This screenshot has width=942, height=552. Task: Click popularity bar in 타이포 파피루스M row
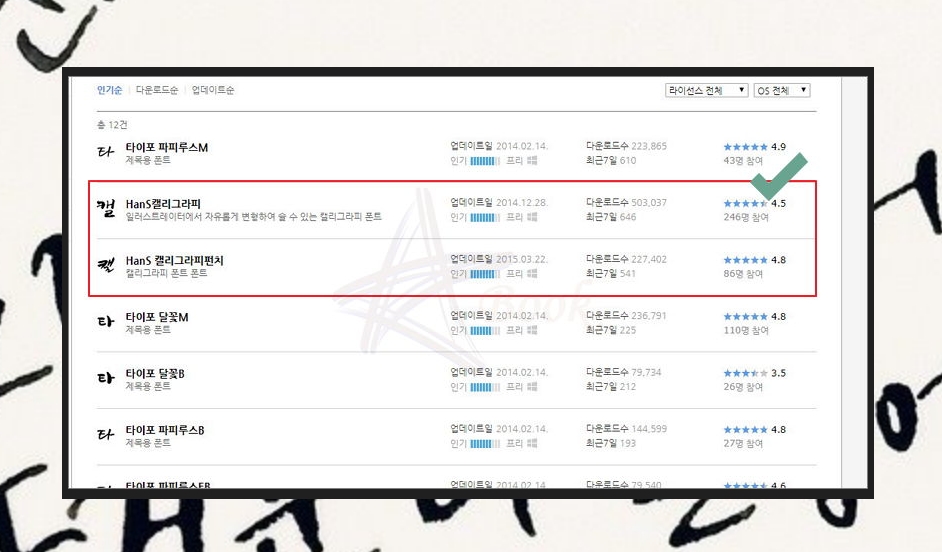(485, 160)
